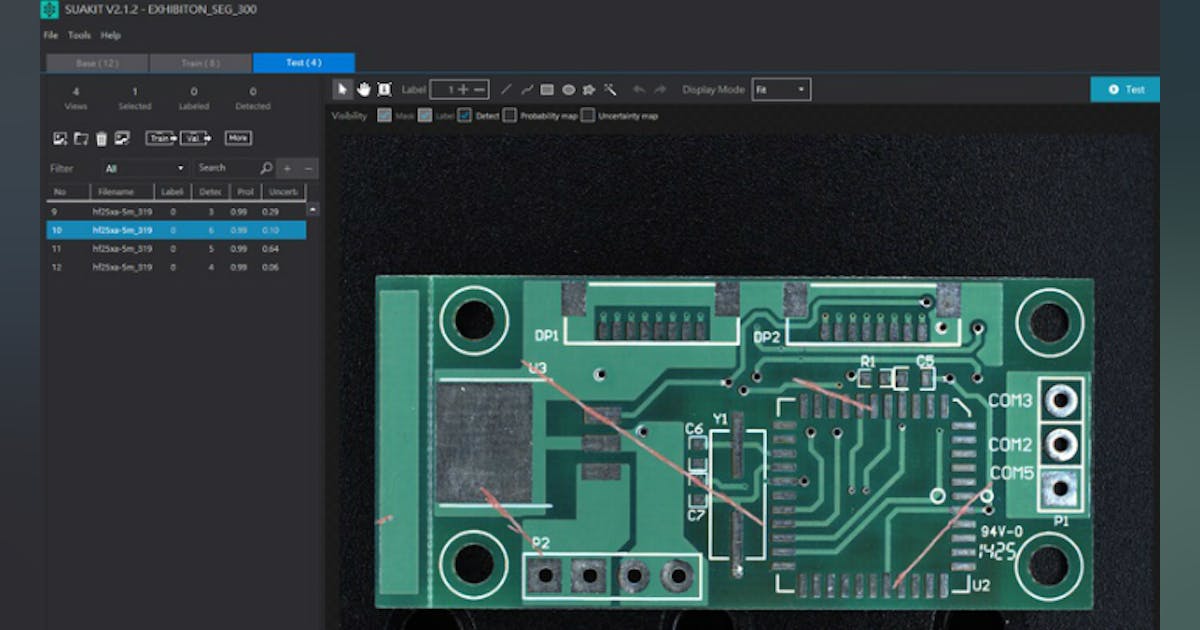Open the Display Mode dropdown set to Fit
This screenshot has width=1200, height=630.
(x=781, y=89)
